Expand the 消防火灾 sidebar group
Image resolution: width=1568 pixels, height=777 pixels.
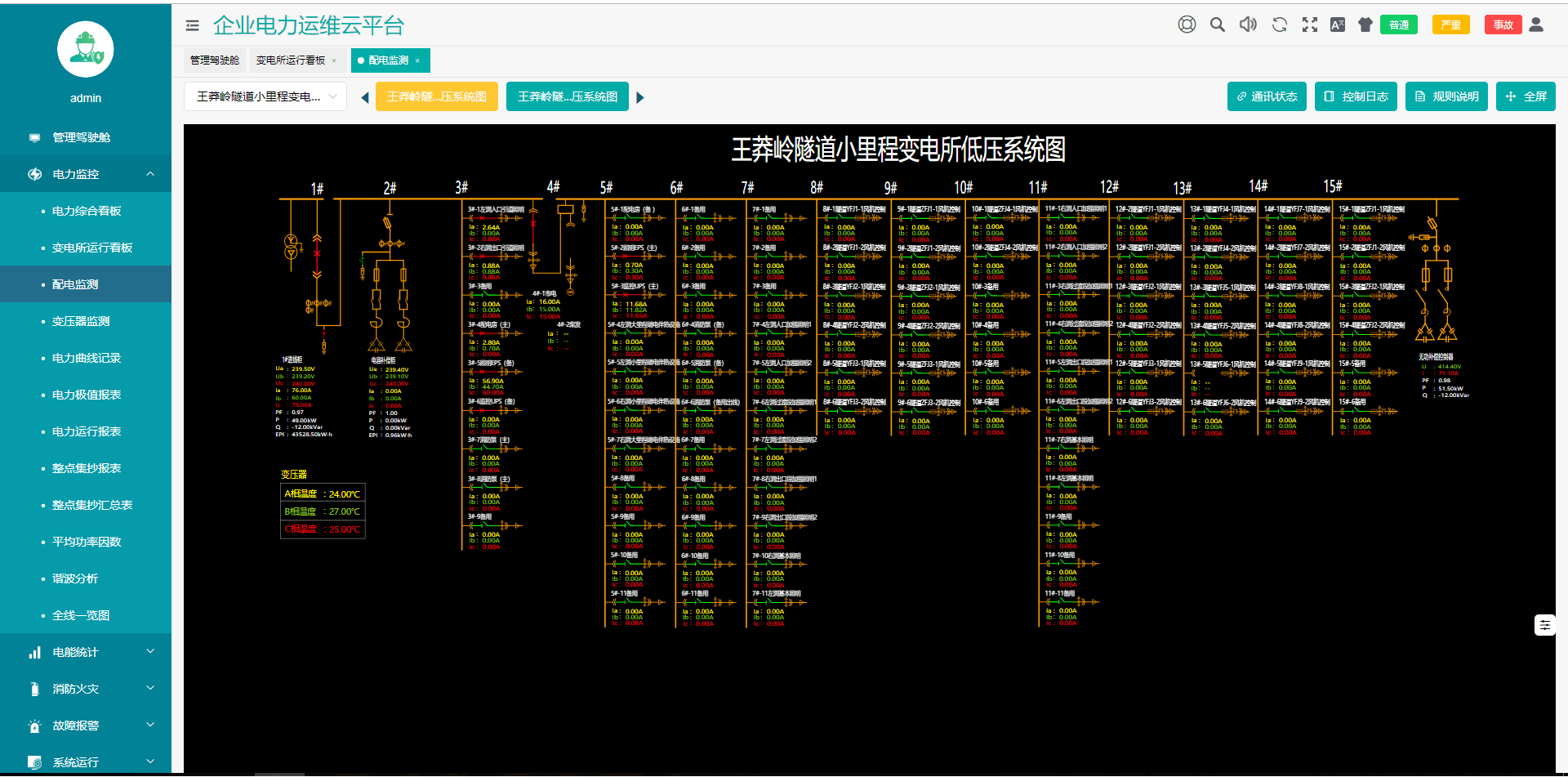click(86, 689)
